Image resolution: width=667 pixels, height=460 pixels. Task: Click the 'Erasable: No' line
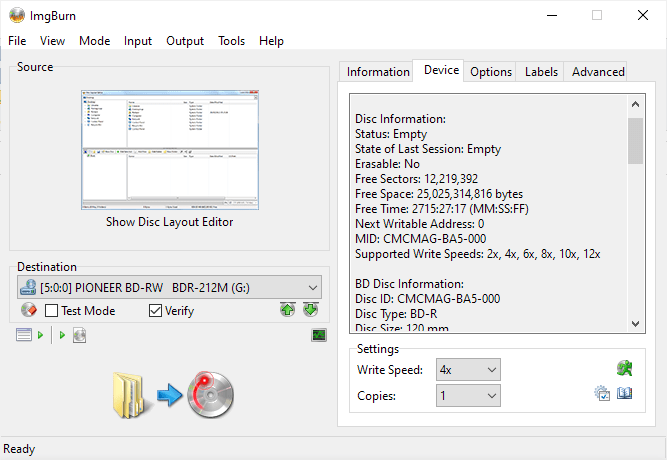[387, 164]
